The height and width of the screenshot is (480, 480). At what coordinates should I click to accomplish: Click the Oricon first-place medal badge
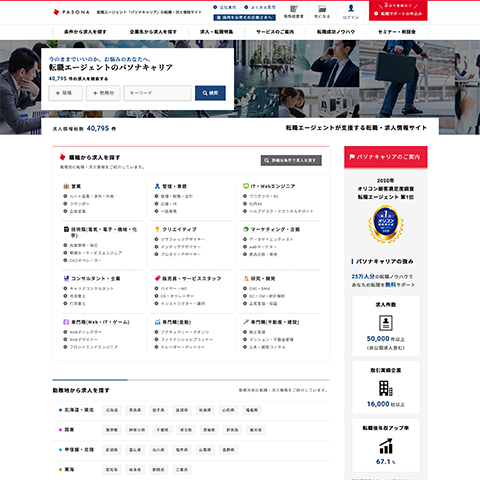point(386,224)
